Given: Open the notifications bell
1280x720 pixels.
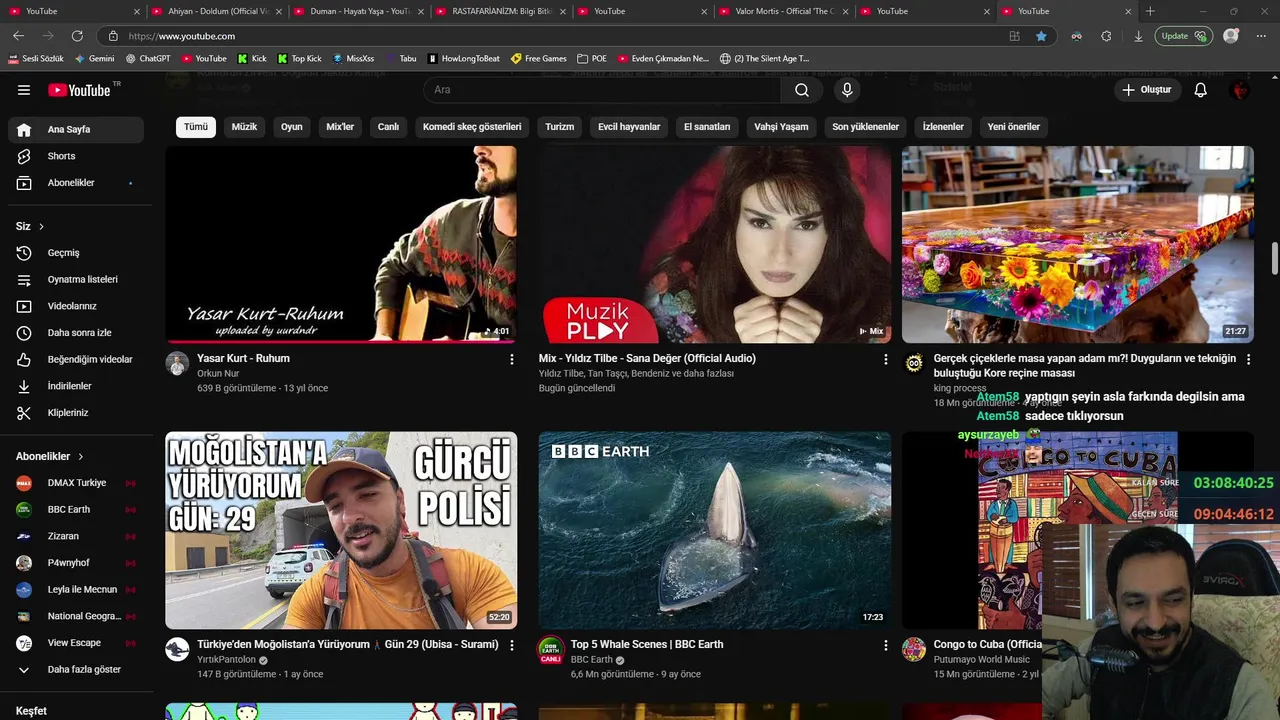Looking at the screenshot, I should click(x=1200, y=90).
